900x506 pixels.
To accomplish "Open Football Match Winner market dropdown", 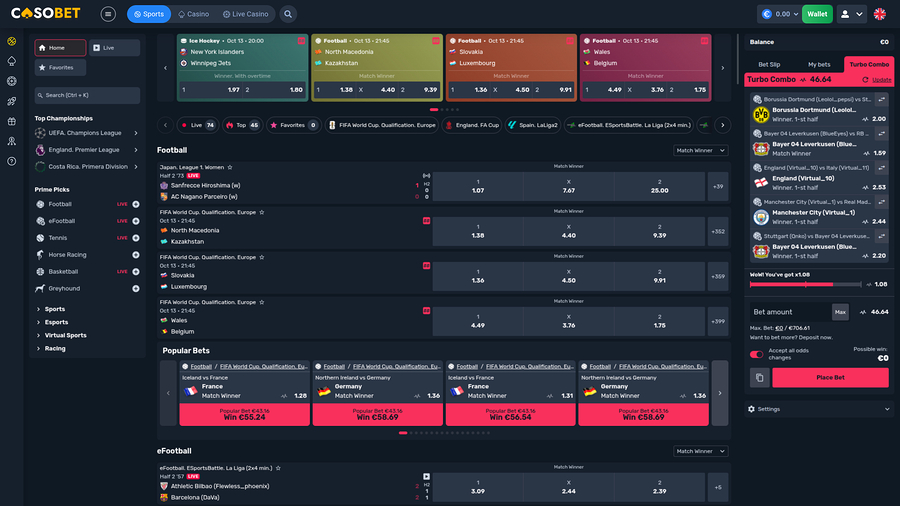I will [701, 150].
